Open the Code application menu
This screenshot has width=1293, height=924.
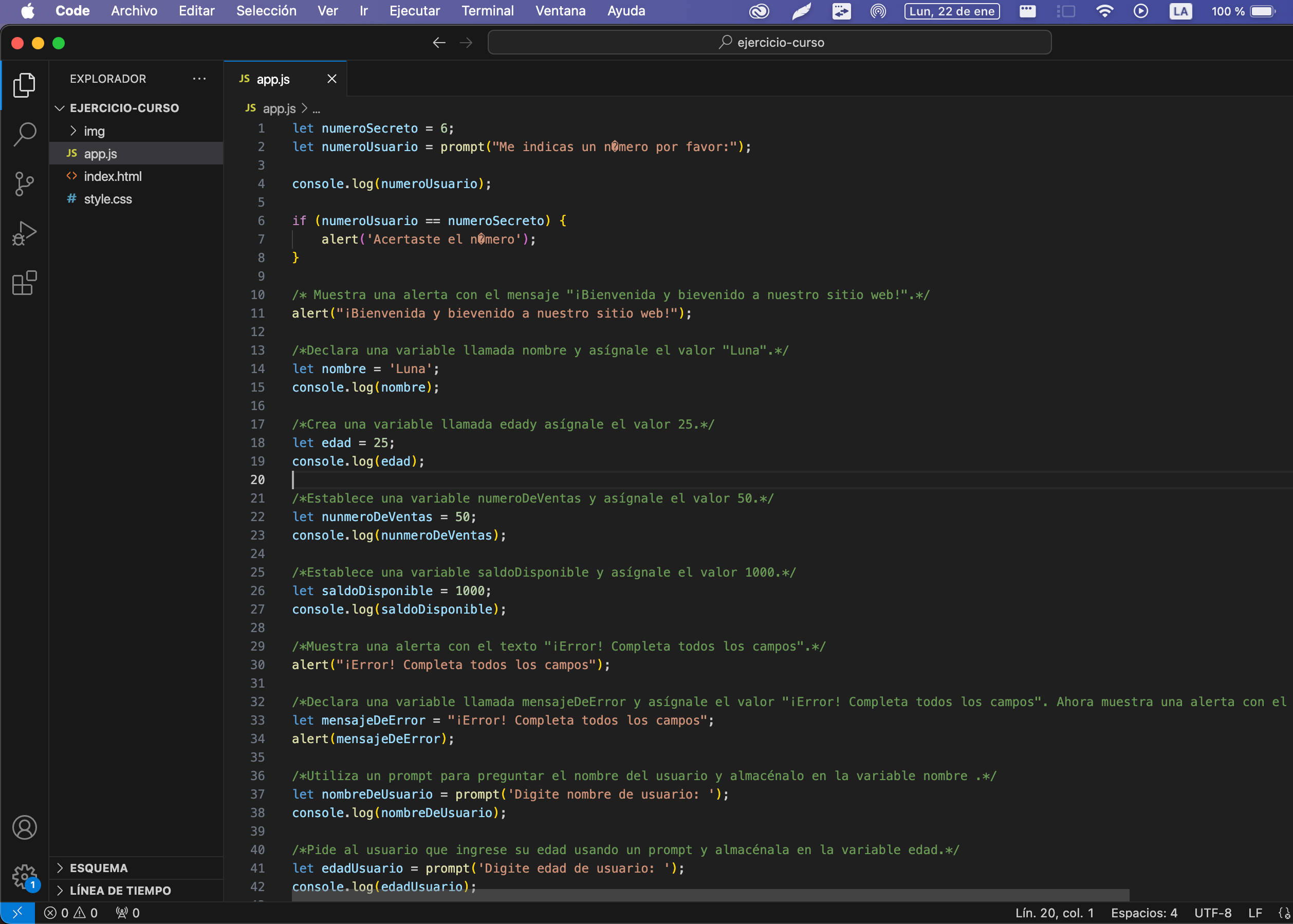point(73,11)
